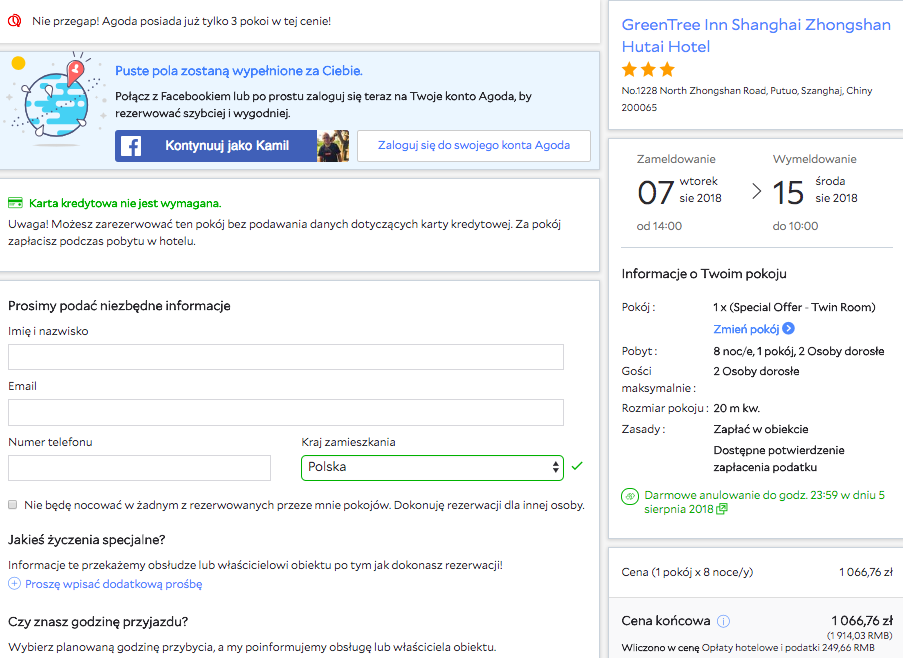Click the Facebook logo icon
This screenshot has width=903, height=658.
[131, 146]
